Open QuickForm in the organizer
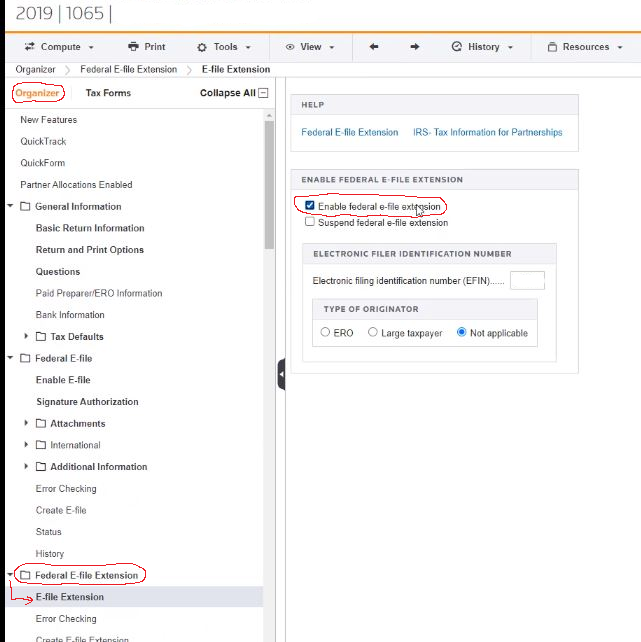The width and height of the screenshot is (641, 642). tap(43, 163)
